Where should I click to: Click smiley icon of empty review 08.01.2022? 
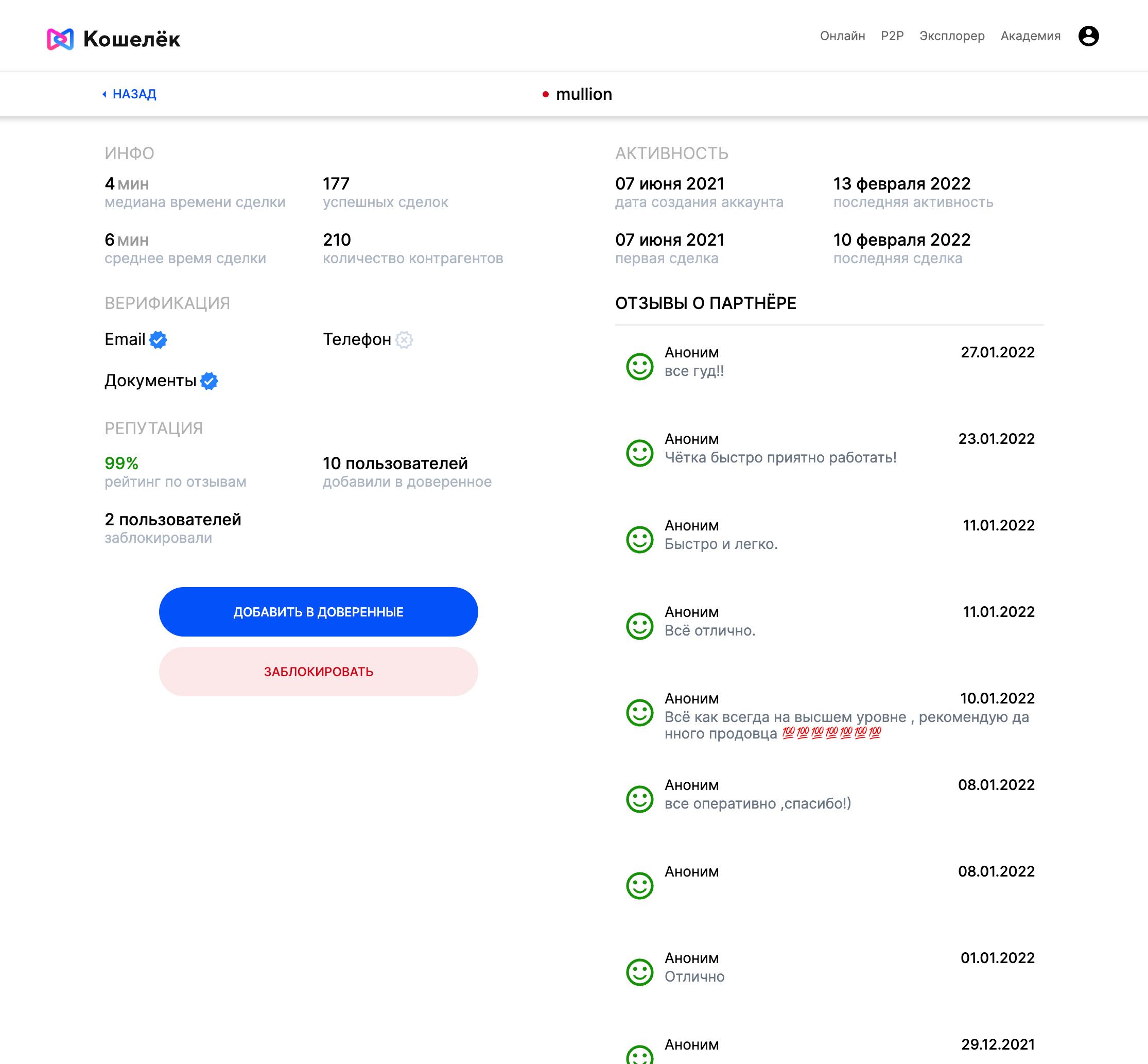click(x=639, y=885)
